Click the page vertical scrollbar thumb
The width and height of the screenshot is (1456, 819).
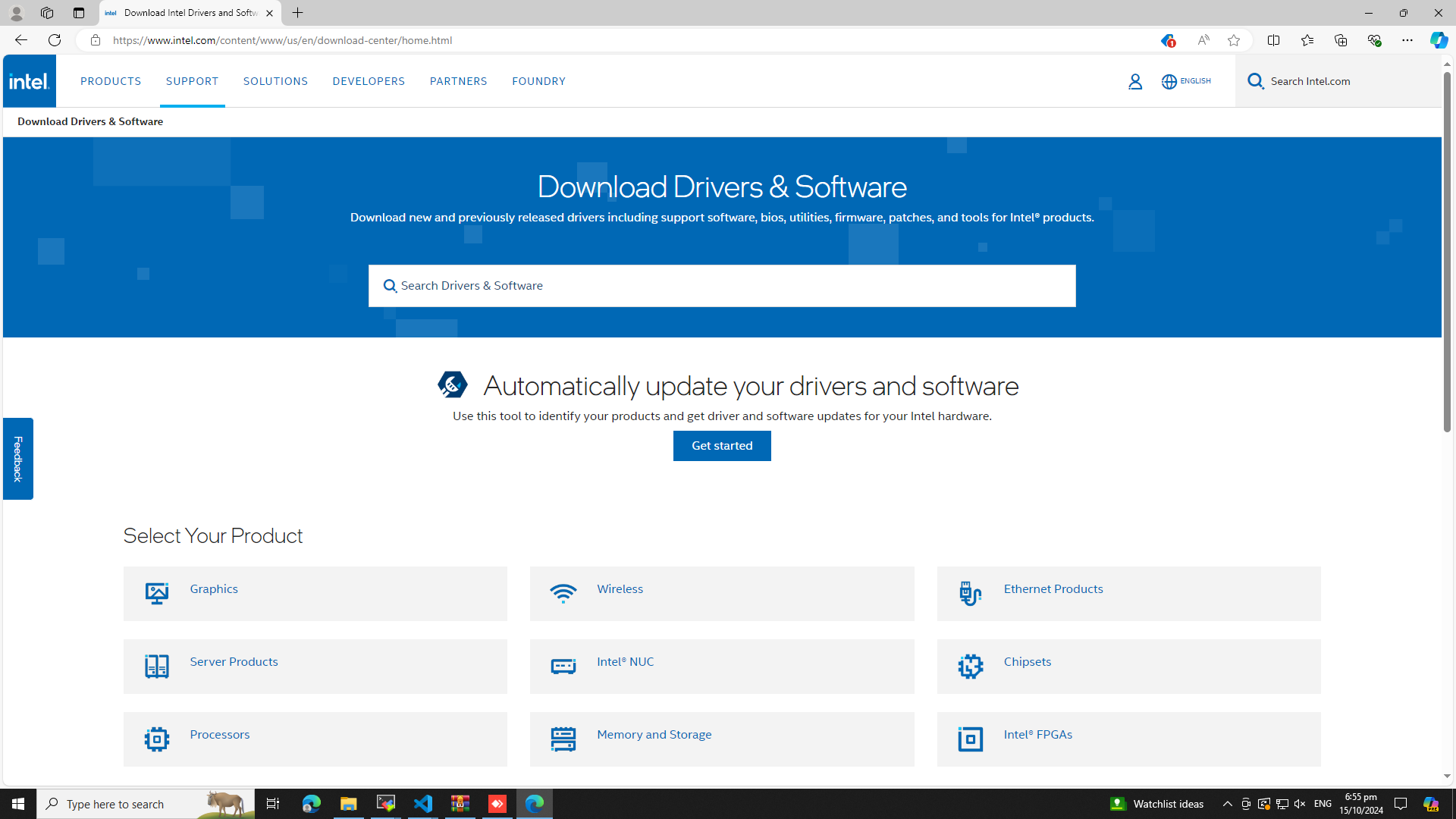click(1447, 253)
